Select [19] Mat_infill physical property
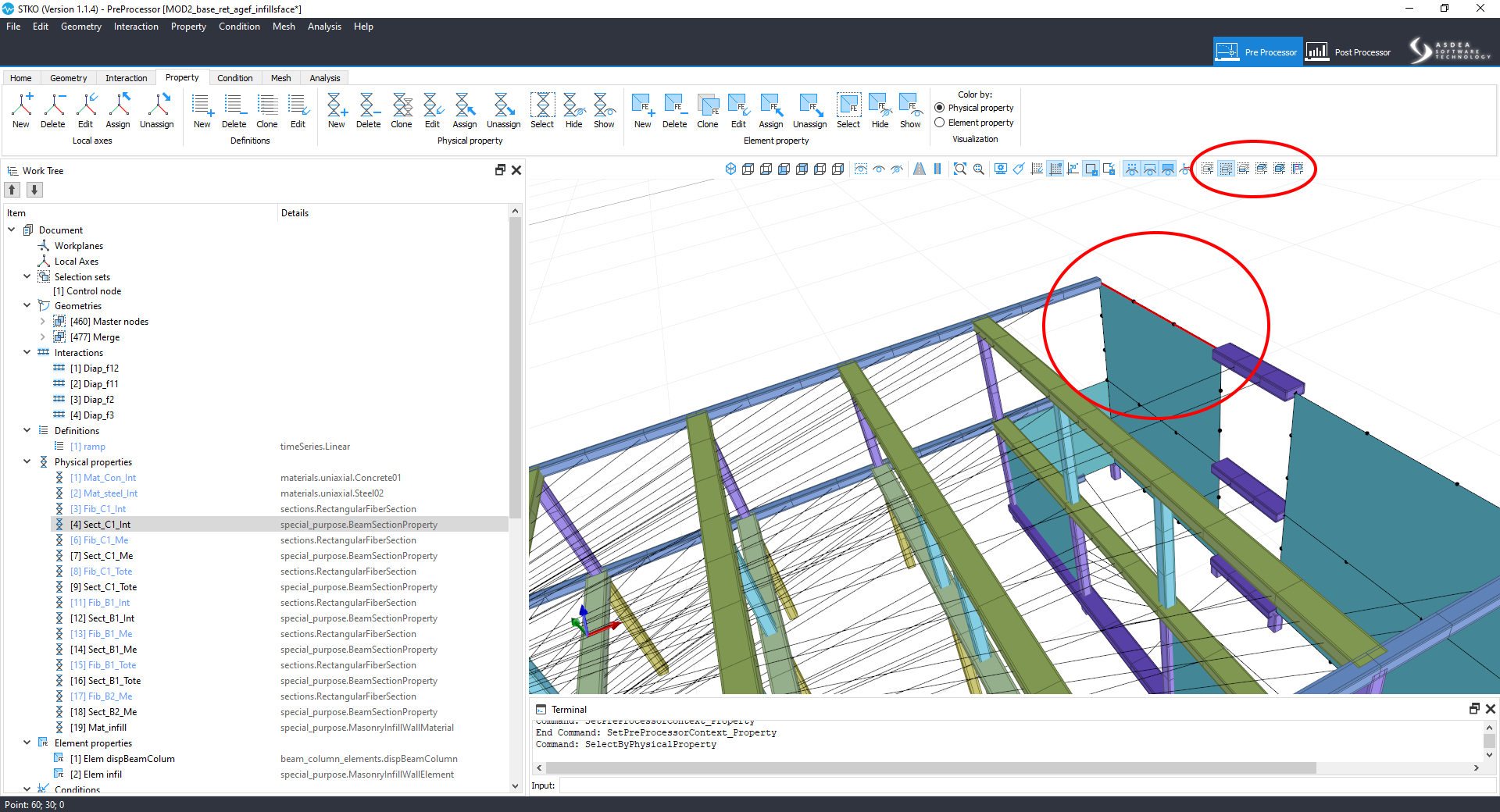The height and width of the screenshot is (812, 1500). click(98, 728)
